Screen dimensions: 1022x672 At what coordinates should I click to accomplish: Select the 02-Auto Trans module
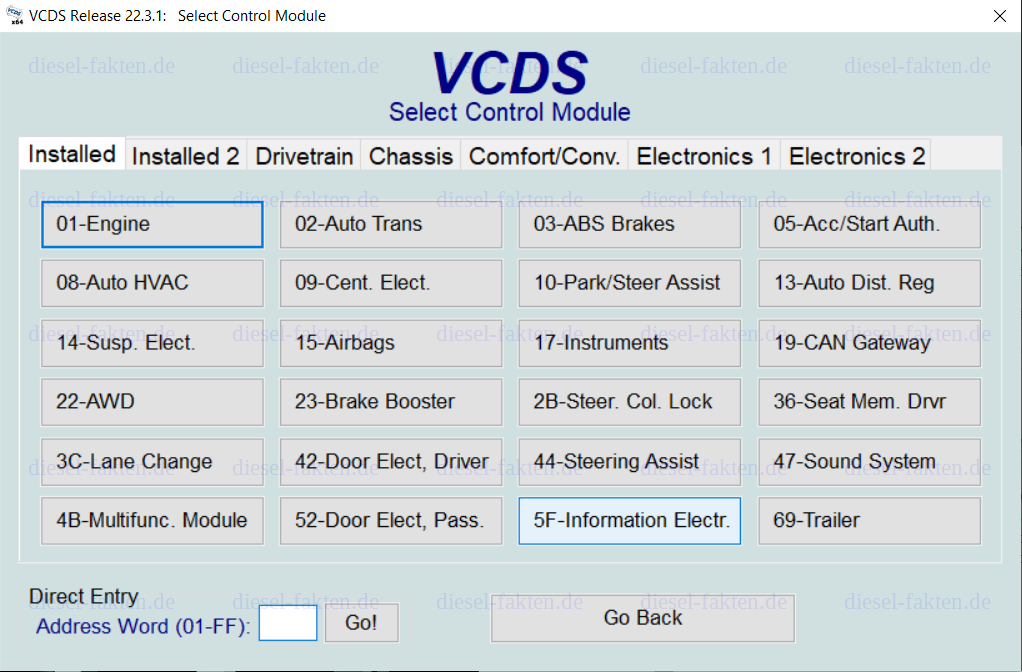tap(391, 224)
